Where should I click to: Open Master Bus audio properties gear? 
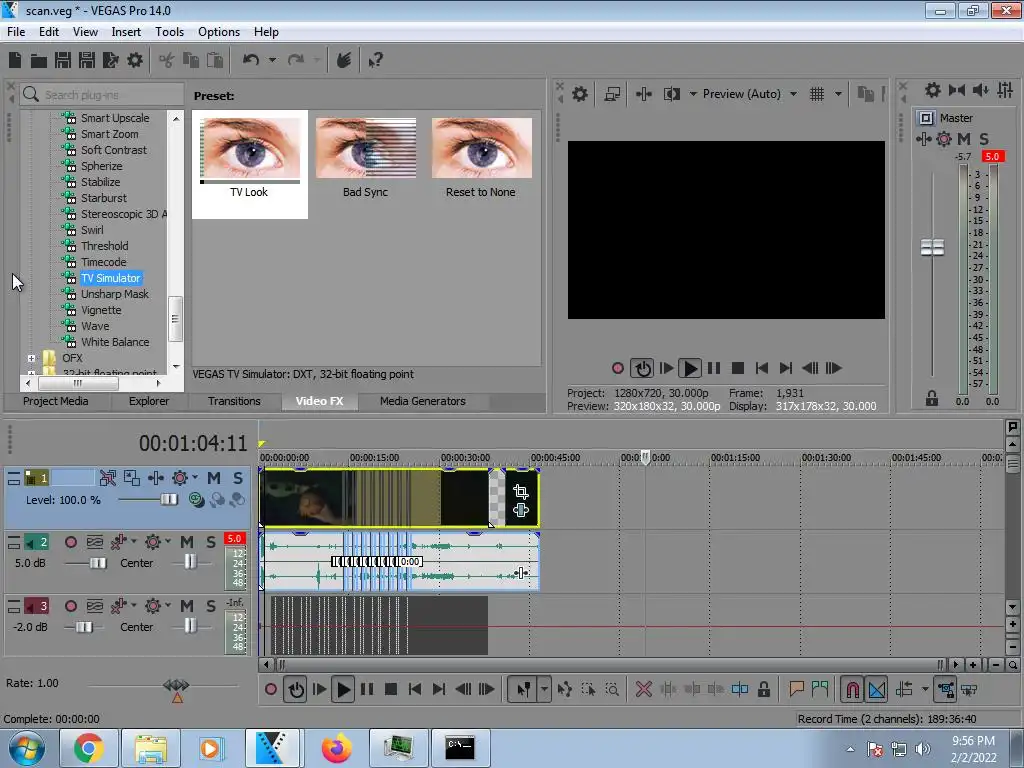(x=933, y=90)
